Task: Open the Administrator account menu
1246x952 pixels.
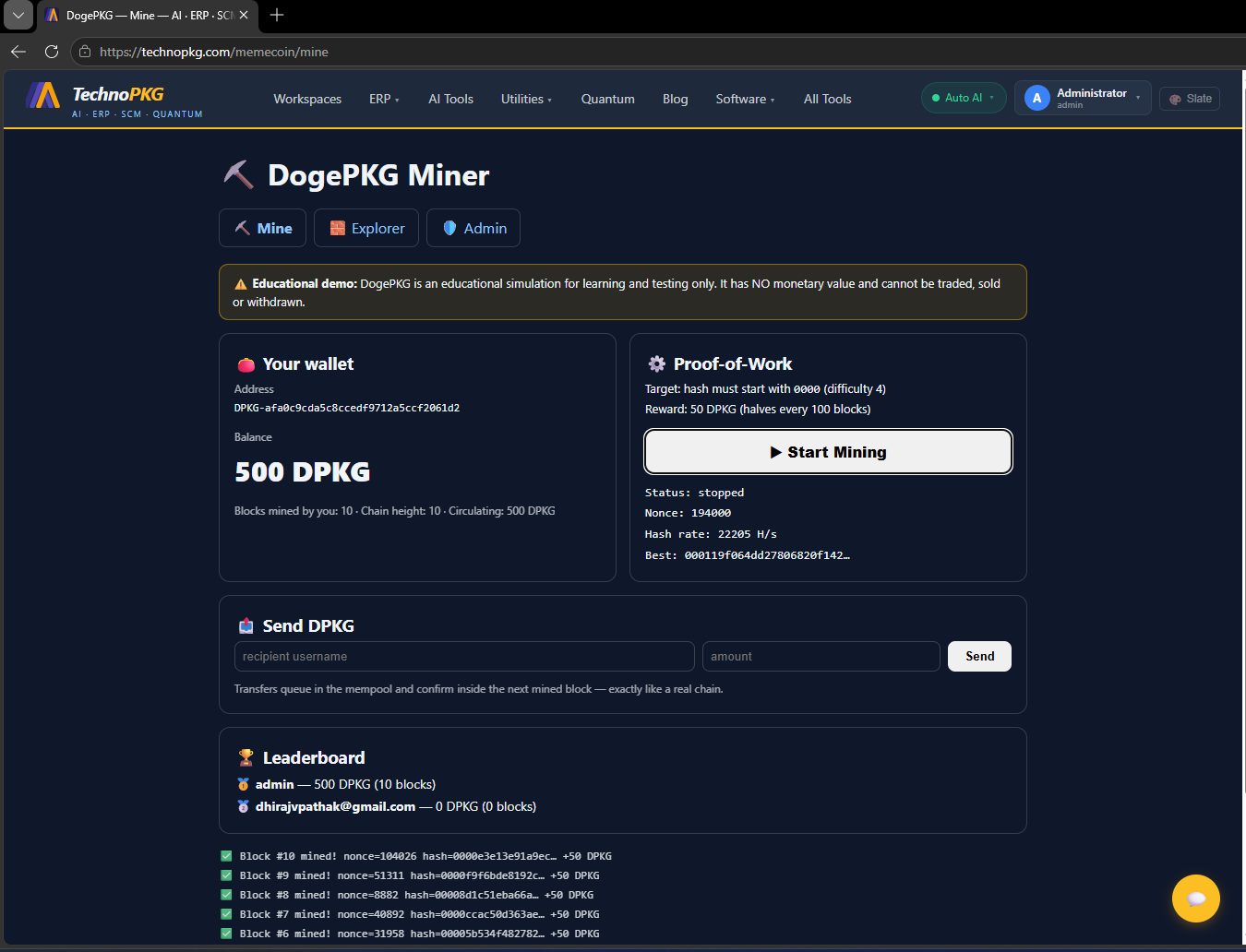Action: tap(1083, 98)
